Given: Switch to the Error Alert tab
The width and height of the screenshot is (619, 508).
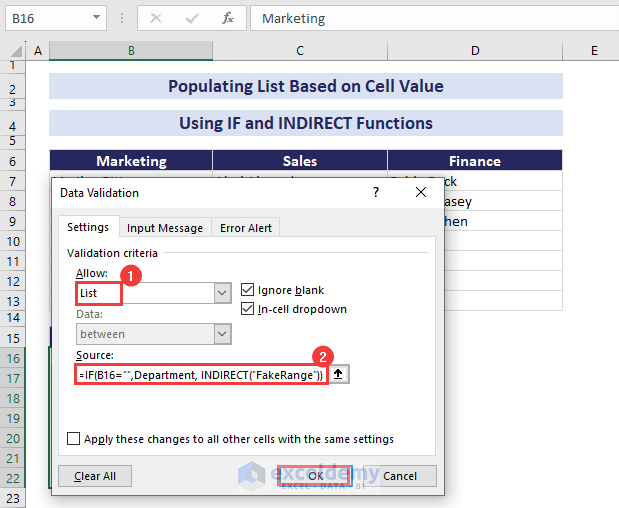Looking at the screenshot, I should click(247, 228).
